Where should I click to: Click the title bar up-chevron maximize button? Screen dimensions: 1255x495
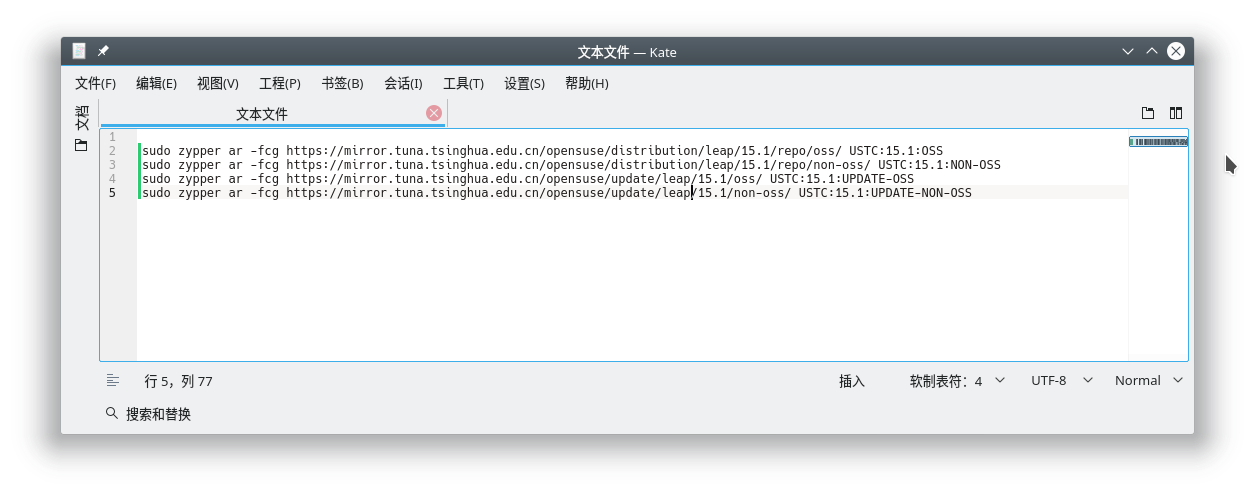(x=1152, y=51)
